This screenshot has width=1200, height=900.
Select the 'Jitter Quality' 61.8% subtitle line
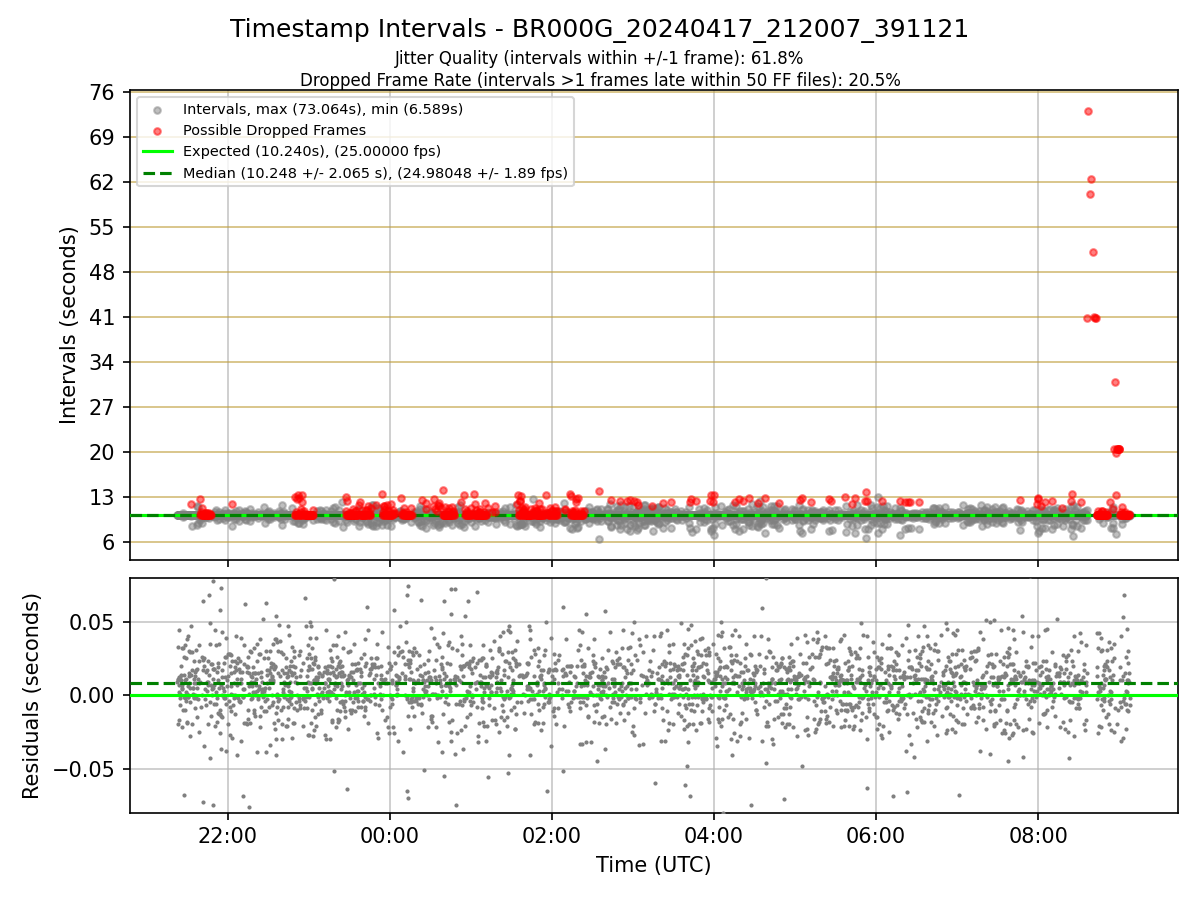tap(599, 58)
